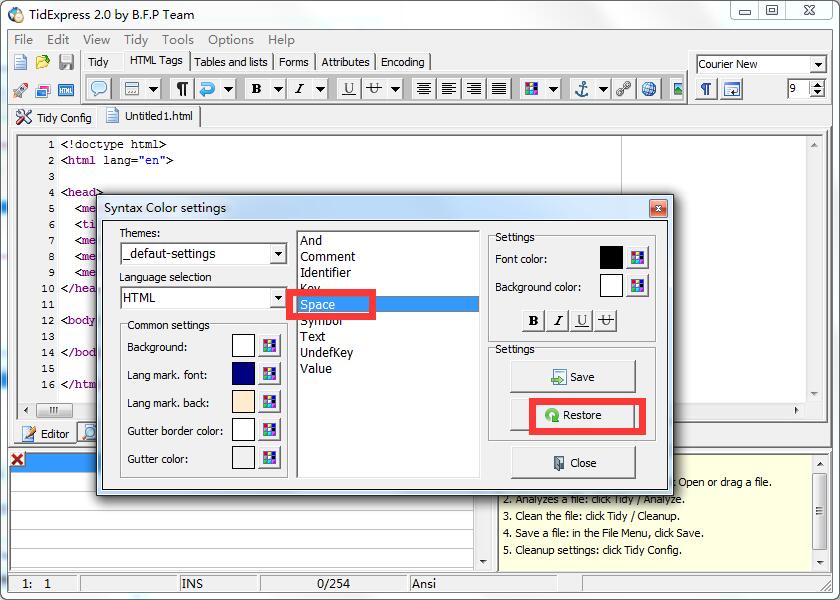Image resolution: width=840 pixels, height=600 pixels.
Task: Expand the dropdown next to the line break icon
Action: [228, 88]
